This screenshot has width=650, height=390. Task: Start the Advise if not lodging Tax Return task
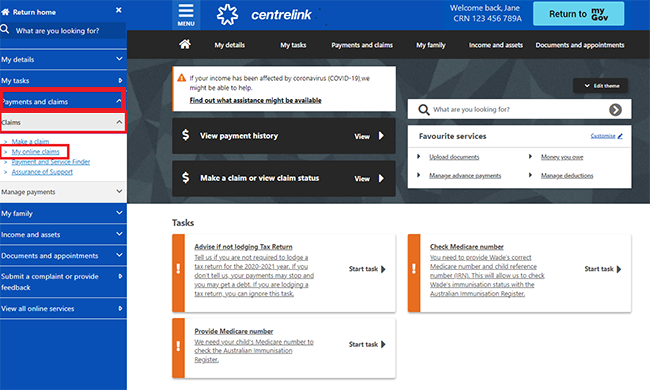coord(367,269)
